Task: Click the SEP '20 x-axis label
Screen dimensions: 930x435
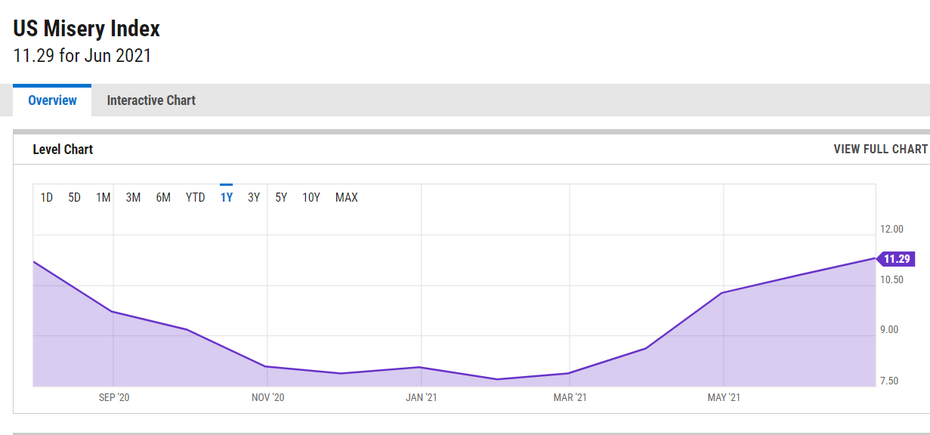Action: (x=114, y=398)
